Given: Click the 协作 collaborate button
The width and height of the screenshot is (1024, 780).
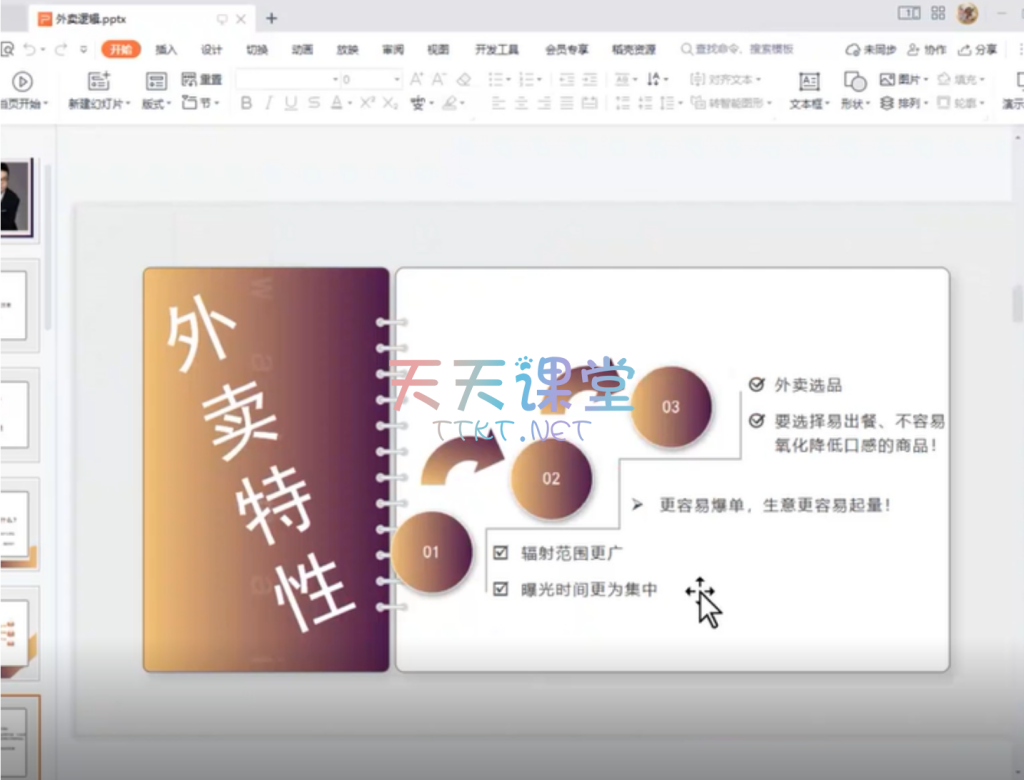Looking at the screenshot, I should (927, 49).
